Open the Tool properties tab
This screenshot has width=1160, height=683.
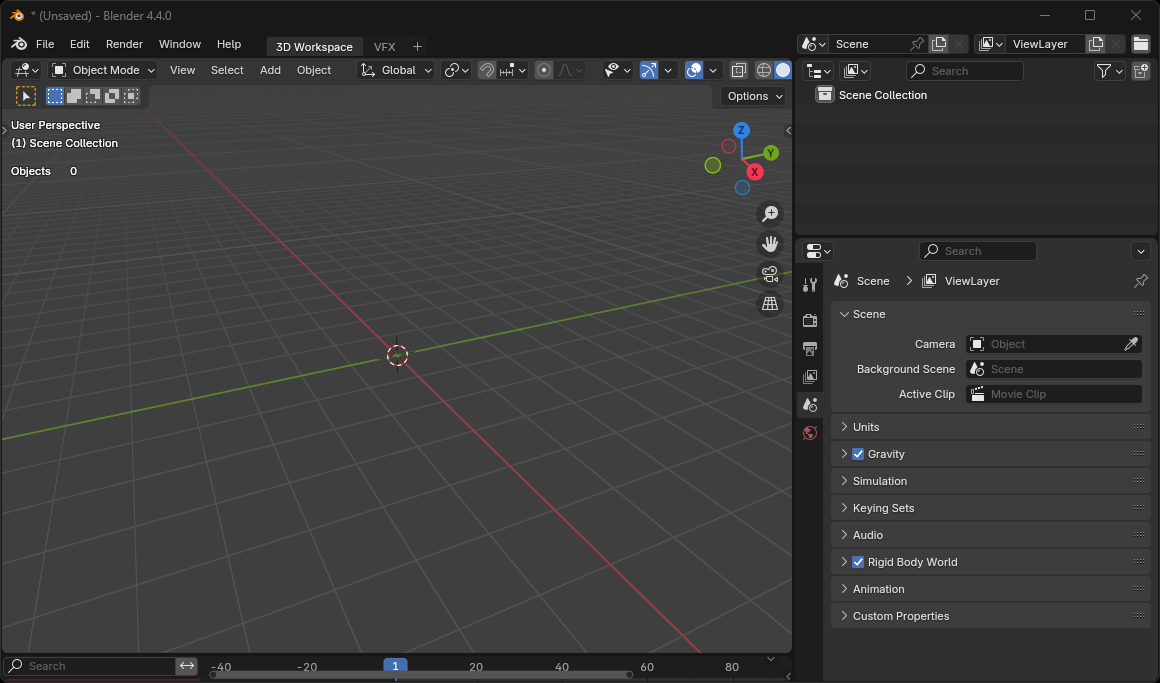[810, 285]
